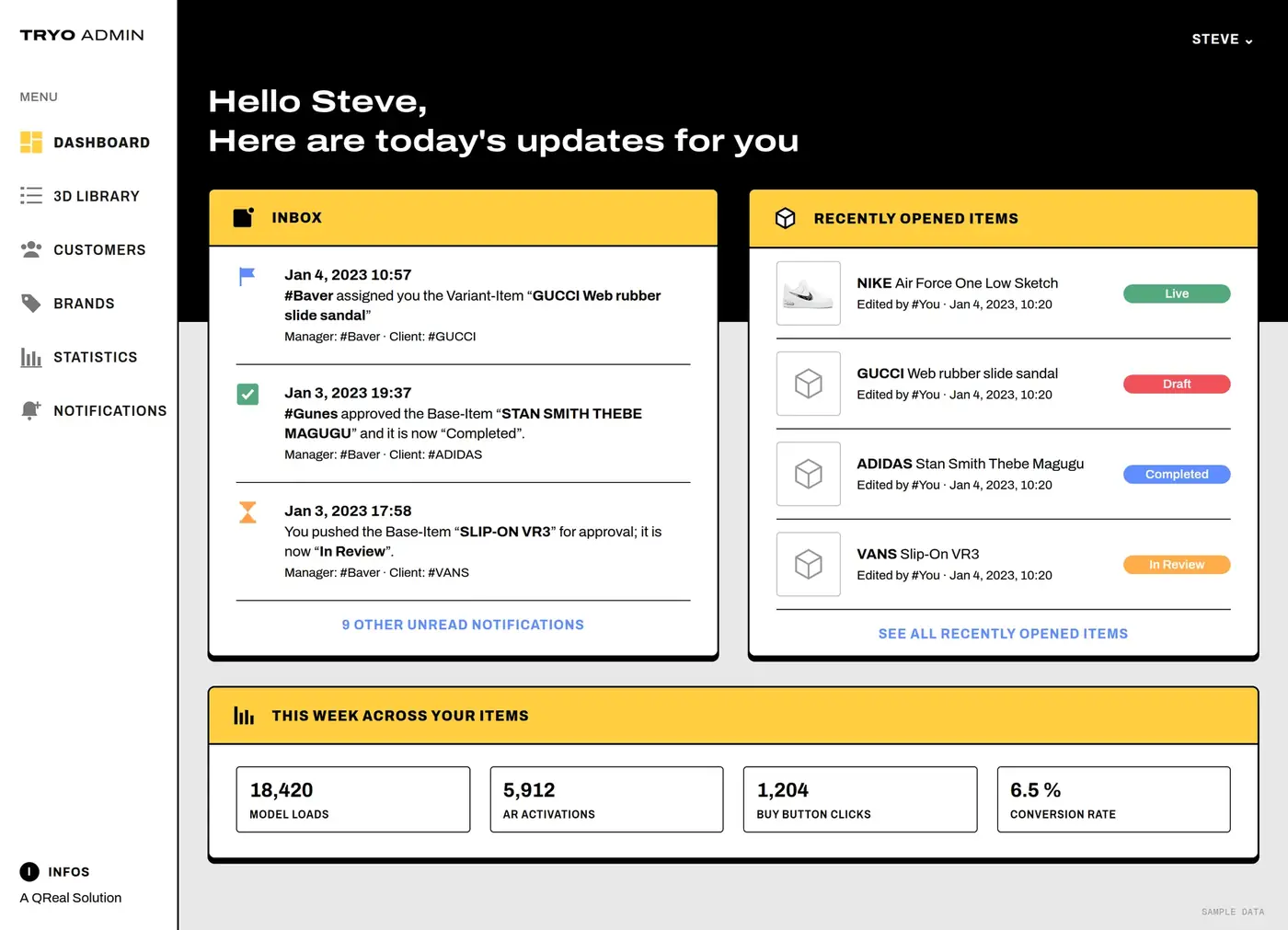The height and width of the screenshot is (930, 1288).
Task: Click the Statistics bar chart icon
Action: click(x=31, y=357)
